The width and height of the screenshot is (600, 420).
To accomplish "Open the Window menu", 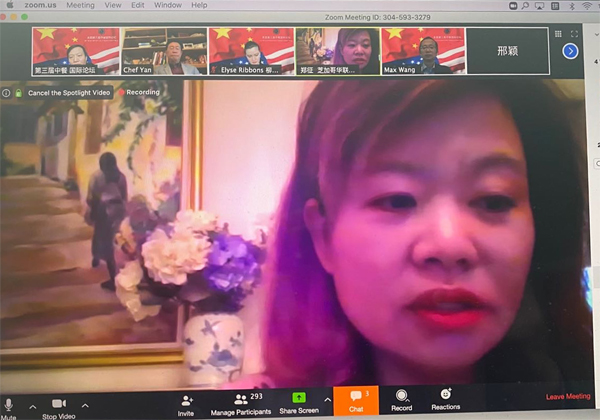I will click(x=168, y=5).
